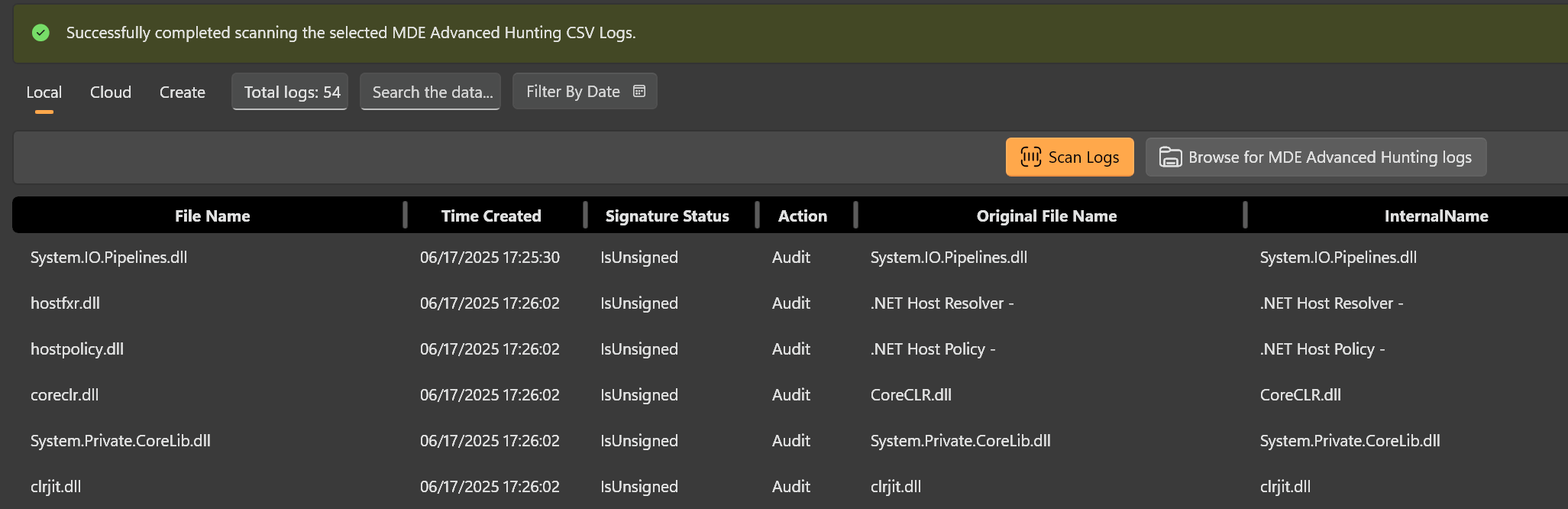Browse for MDE Advanced Hunting logs
Viewport: 1568px width, 509px height.
(1315, 157)
